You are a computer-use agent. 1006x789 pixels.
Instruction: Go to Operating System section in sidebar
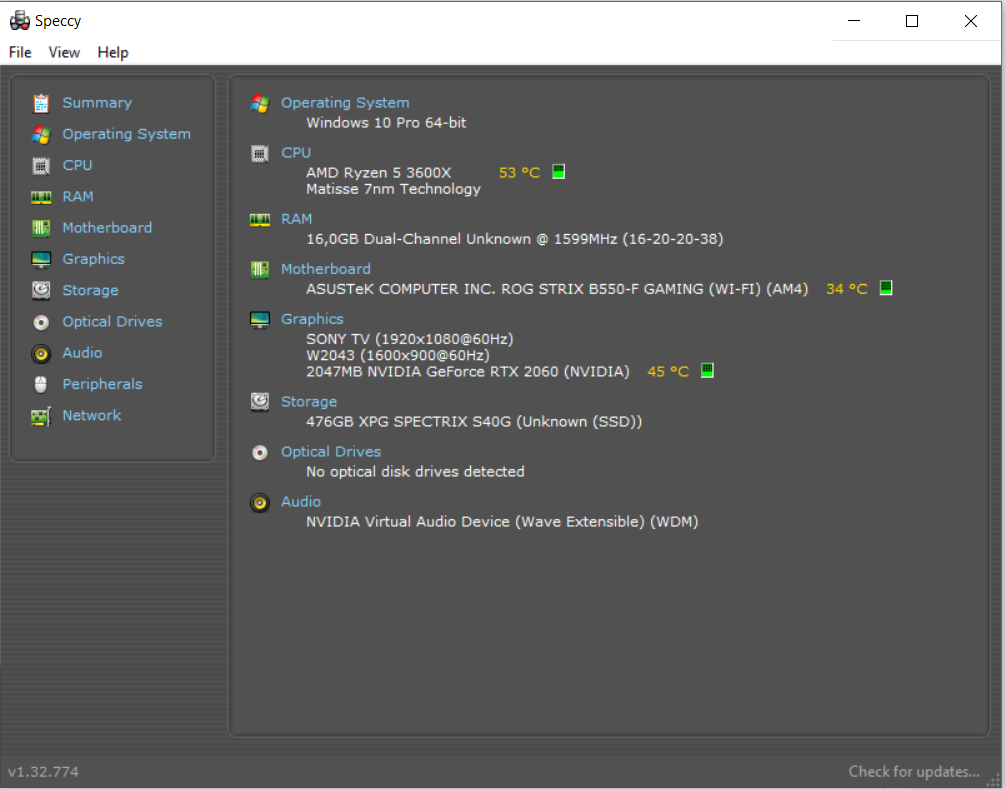pyautogui.click(x=126, y=135)
